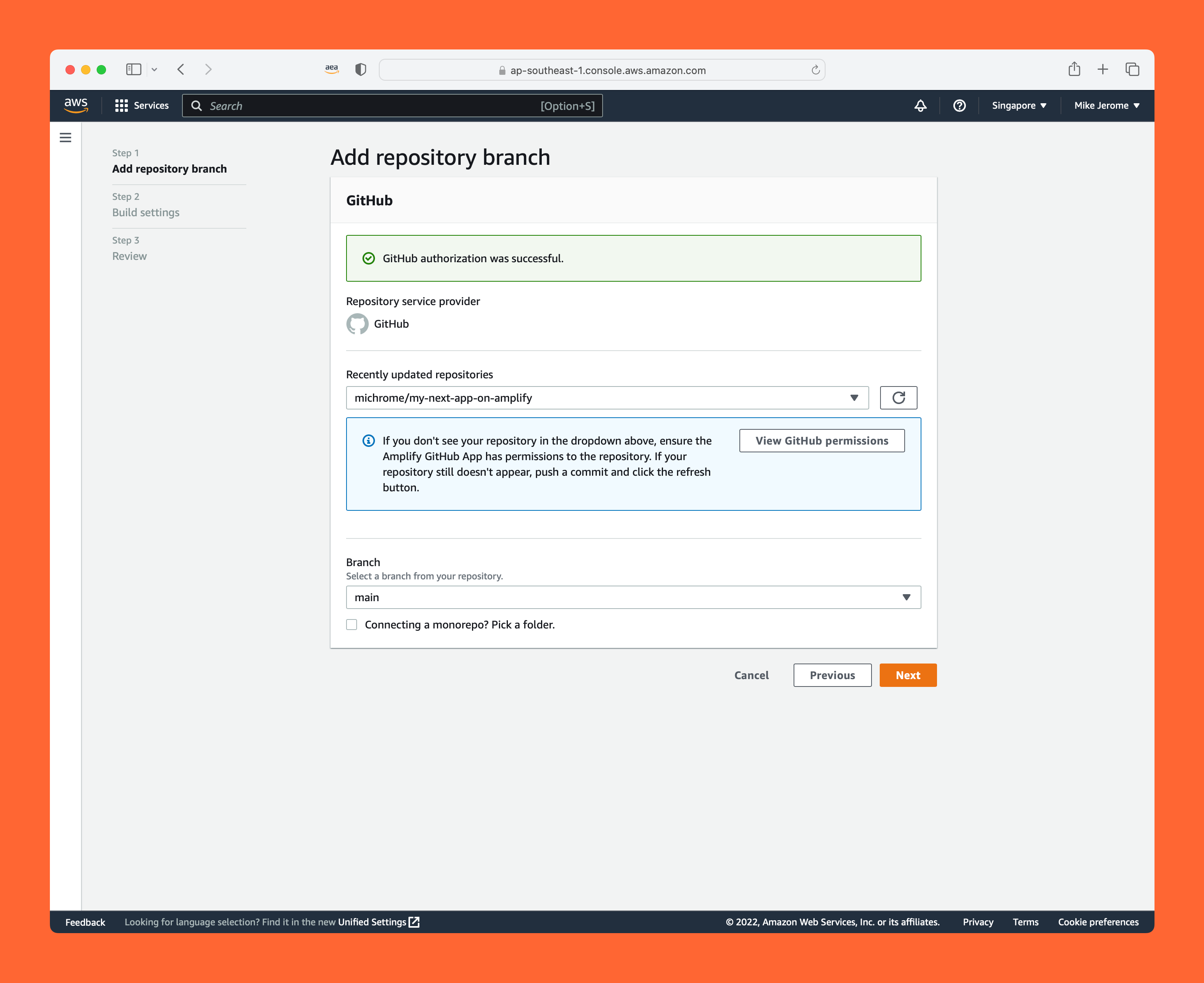Open the AWS home logo
The height and width of the screenshot is (983, 1204).
point(75,105)
